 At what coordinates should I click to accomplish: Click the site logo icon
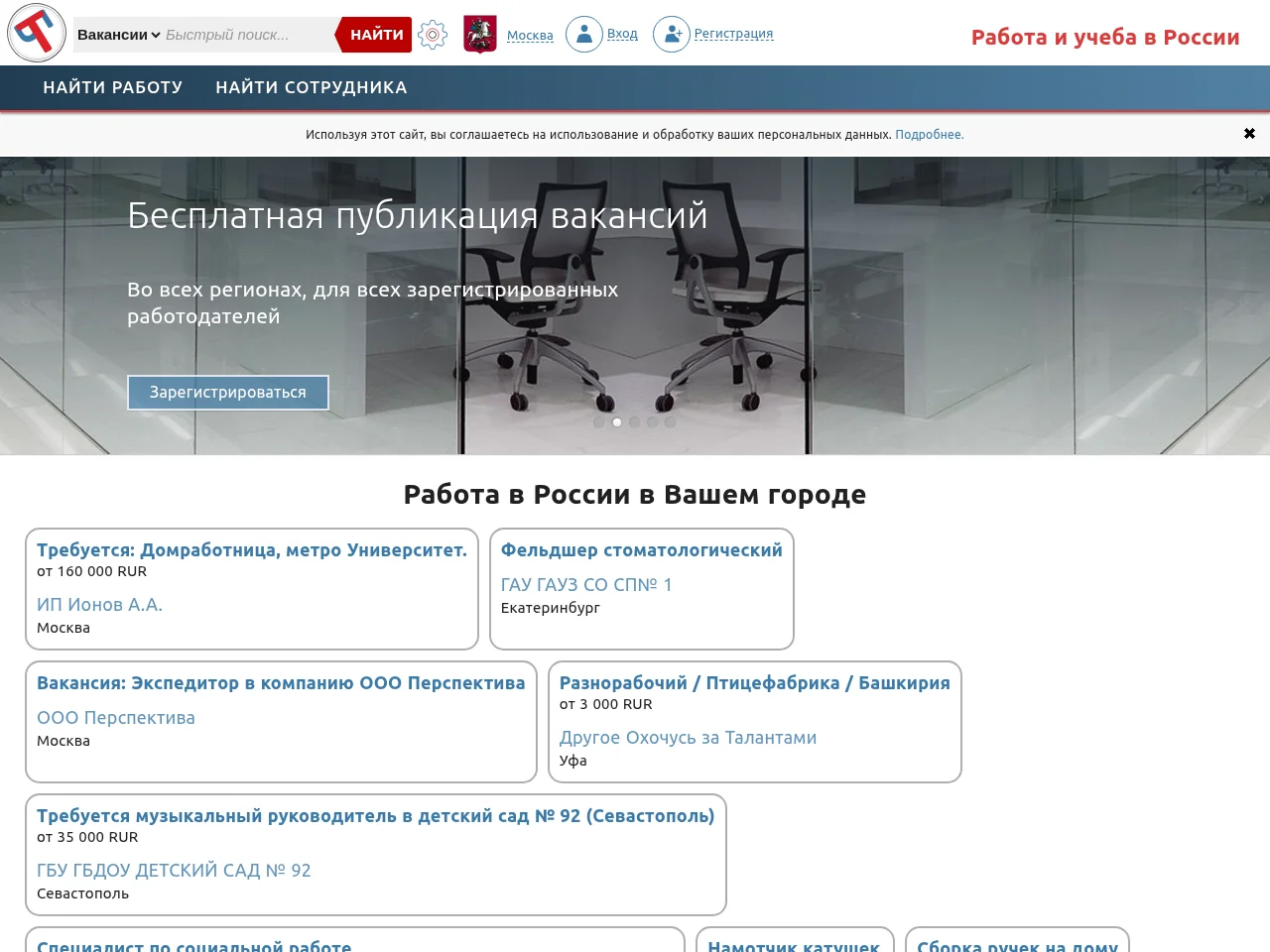point(37,33)
